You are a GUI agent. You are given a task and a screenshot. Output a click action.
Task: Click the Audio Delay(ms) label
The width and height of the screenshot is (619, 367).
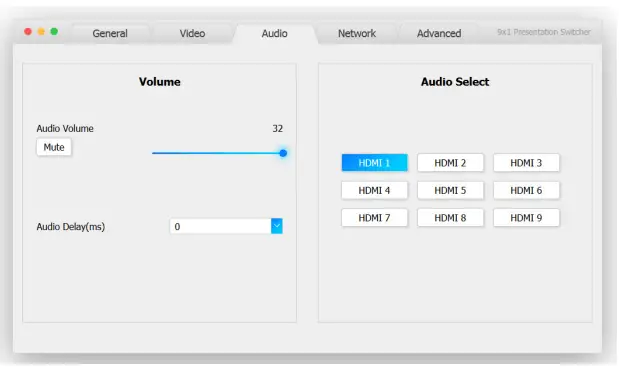pyautogui.click(x=71, y=227)
